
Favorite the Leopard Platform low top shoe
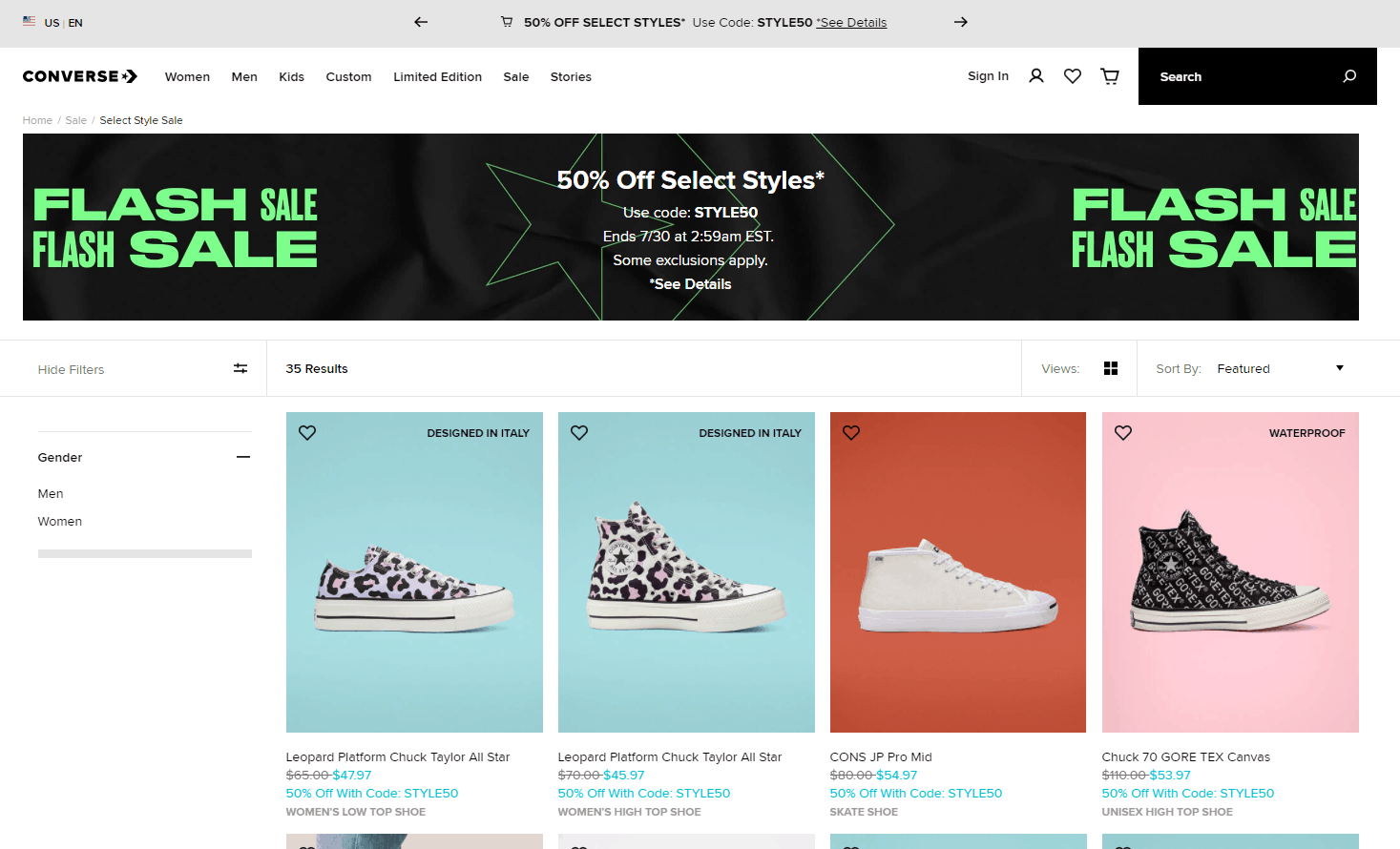pos(307,433)
